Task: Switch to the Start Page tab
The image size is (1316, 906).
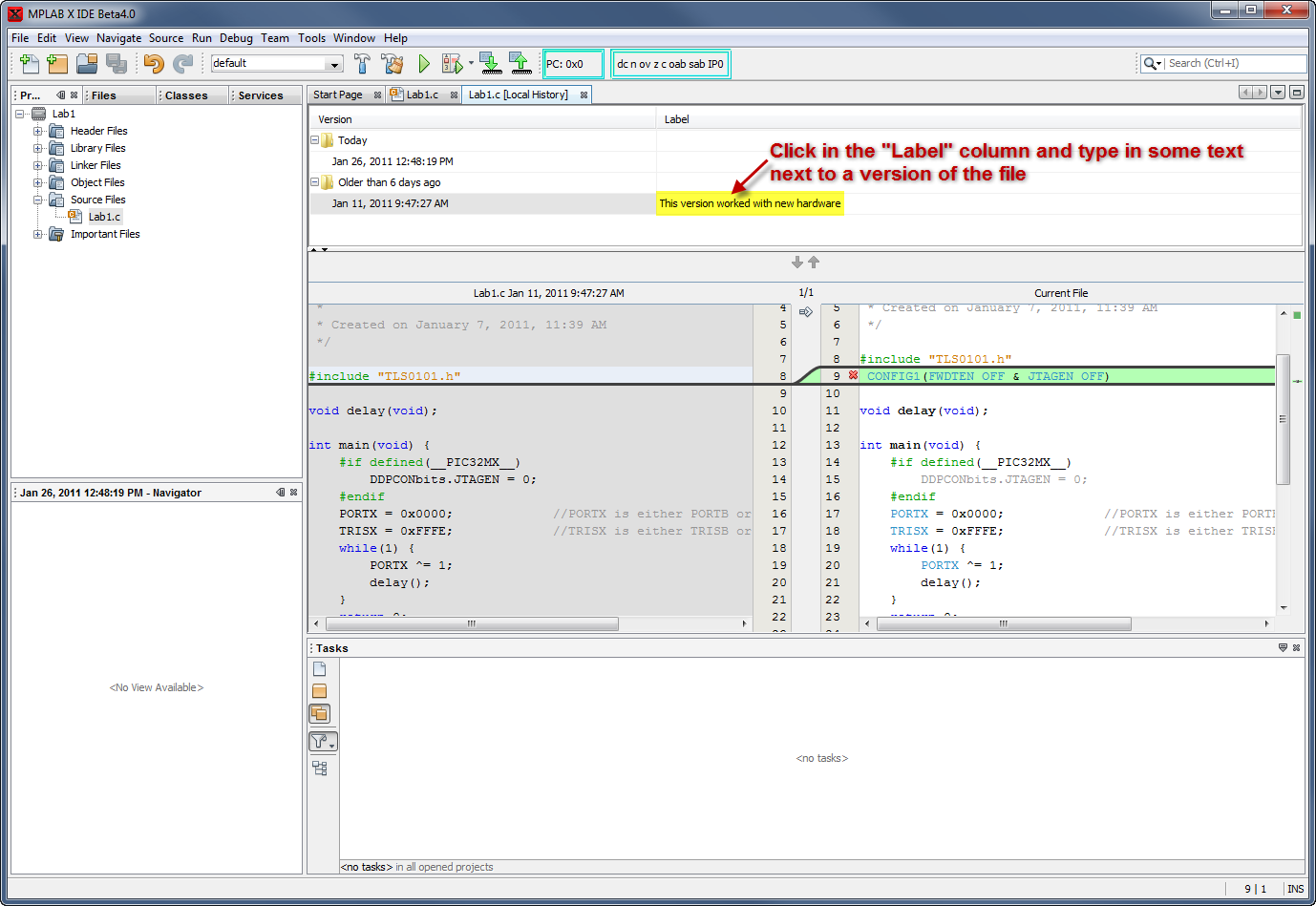Action: tap(338, 95)
